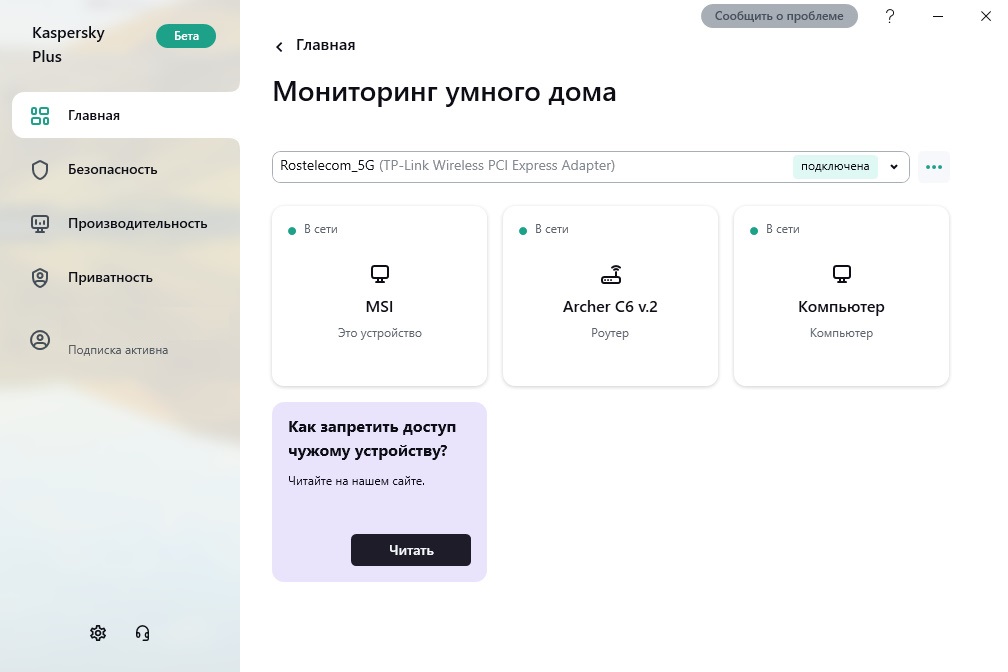The width and height of the screenshot is (1008, 672).
Task: Expand the network selection dropdown arrow
Action: pyautogui.click(x=894, y=167)
